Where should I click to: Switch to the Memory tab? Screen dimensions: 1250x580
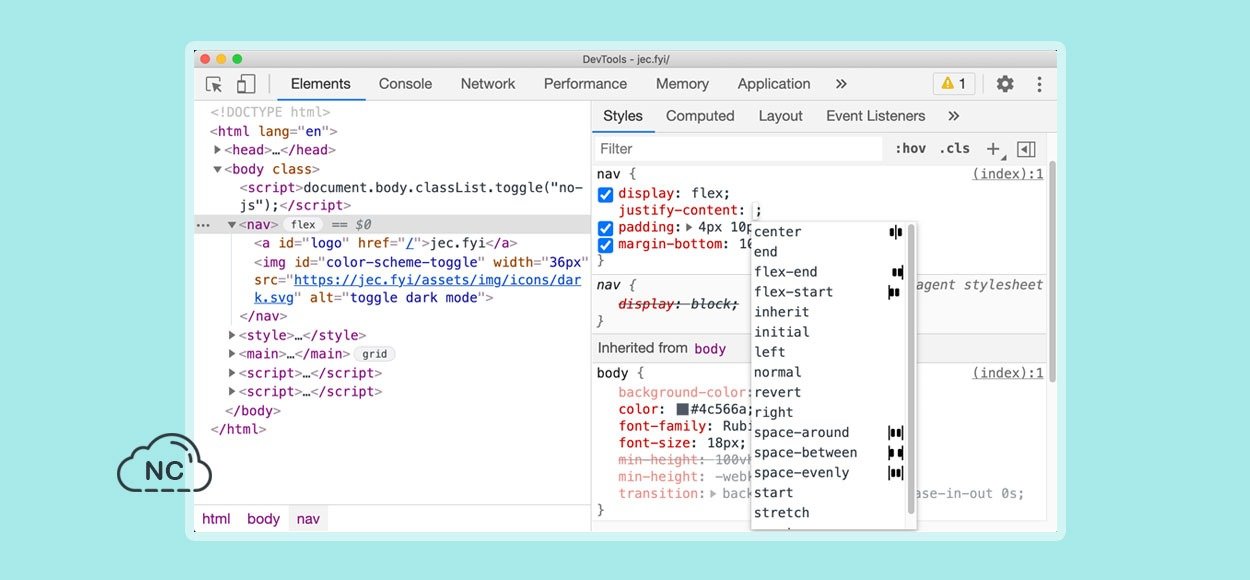coord(682,84)
